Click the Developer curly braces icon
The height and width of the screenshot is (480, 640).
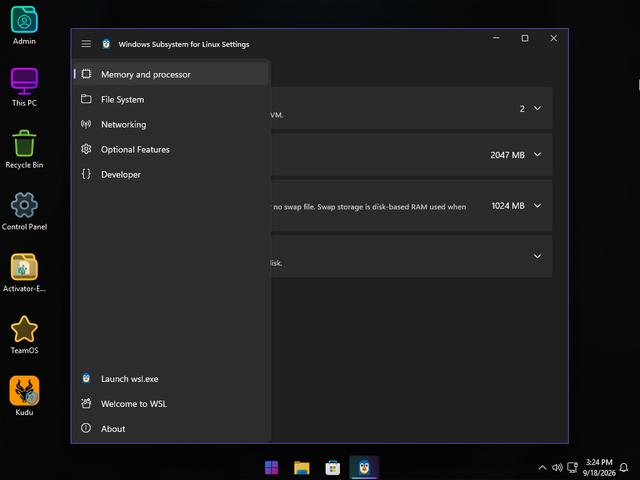pyautogui.click(x=86, y=174)
